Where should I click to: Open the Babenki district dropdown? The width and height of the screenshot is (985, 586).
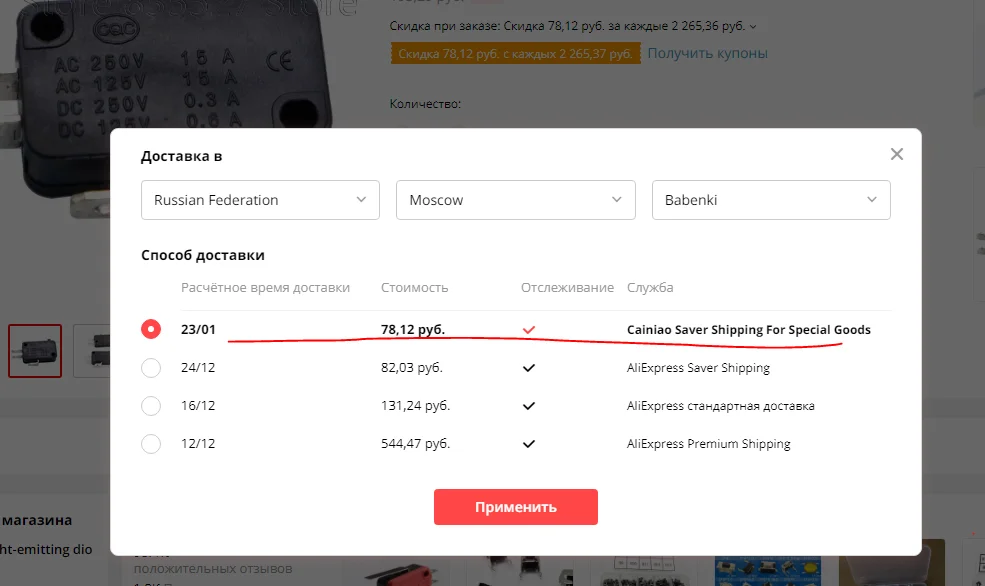770,200
